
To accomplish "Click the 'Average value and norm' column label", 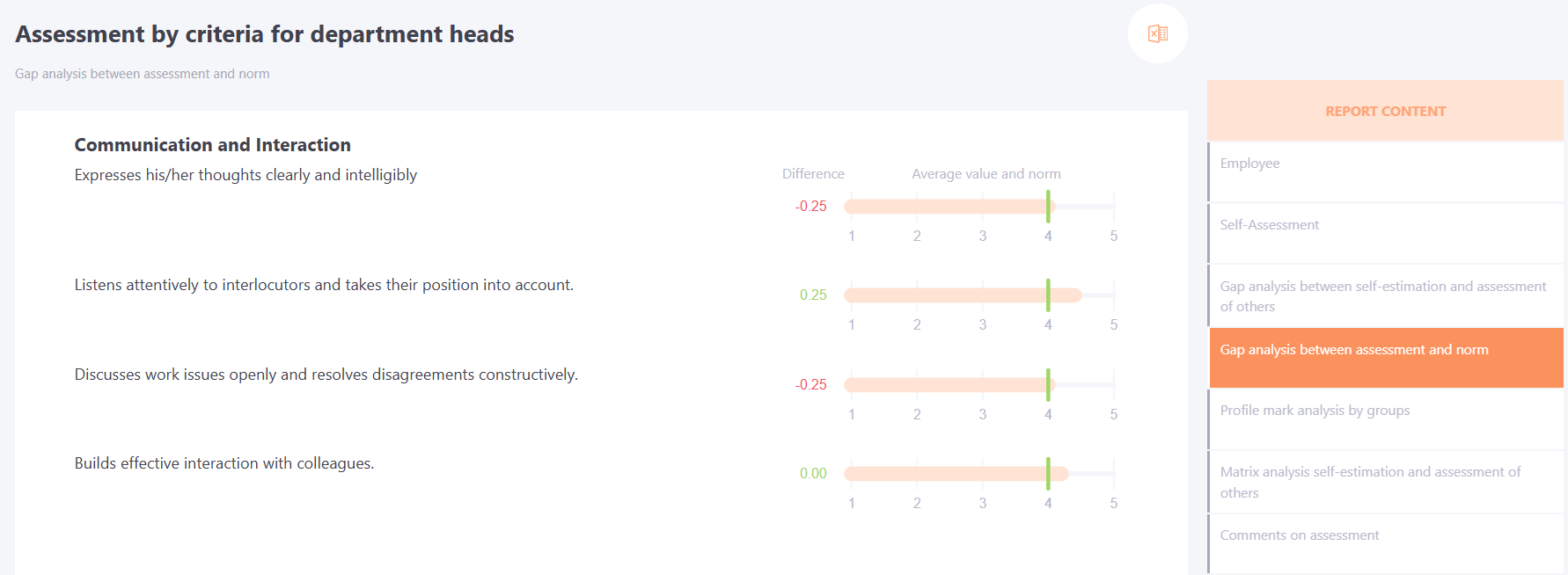I will point(986,174).
